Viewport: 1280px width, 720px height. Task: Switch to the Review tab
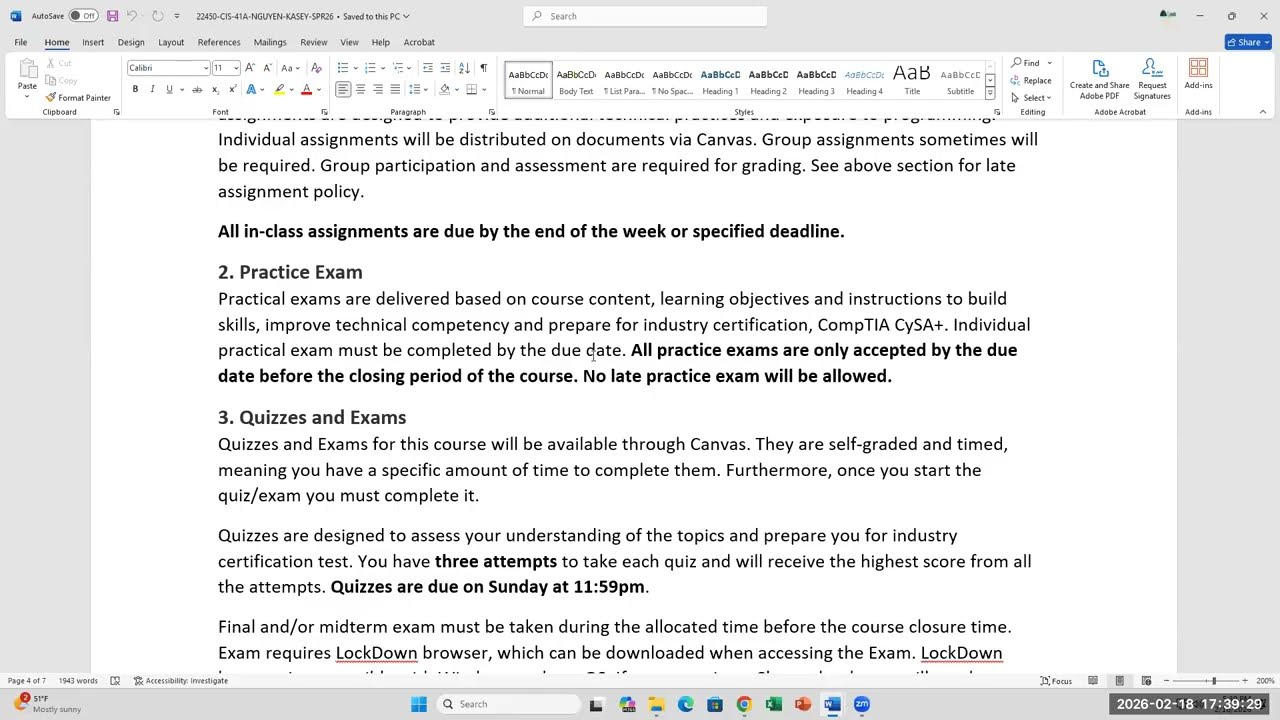(313, 42)
